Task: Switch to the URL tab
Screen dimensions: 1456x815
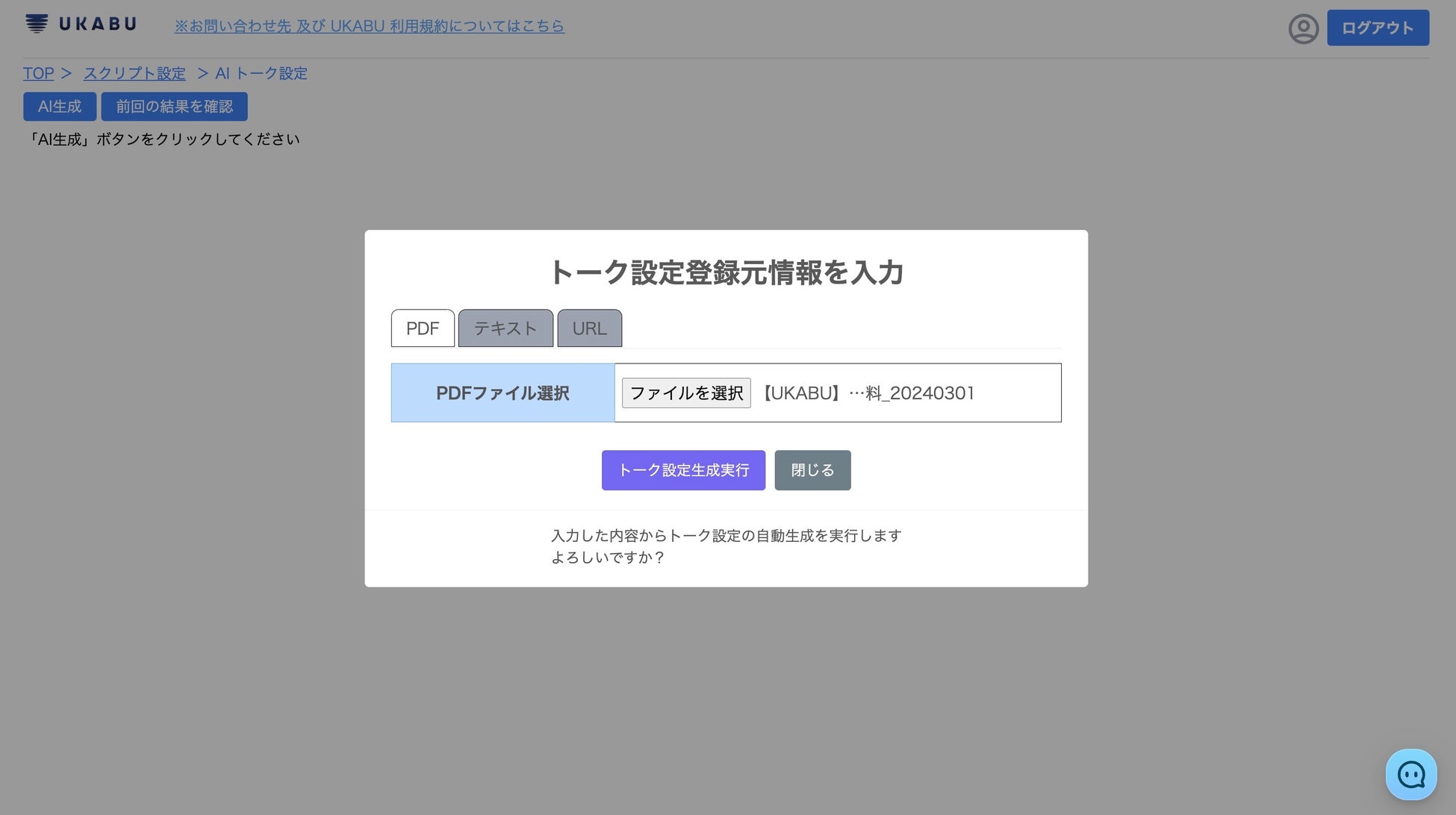Action: [x=589, y=328]
